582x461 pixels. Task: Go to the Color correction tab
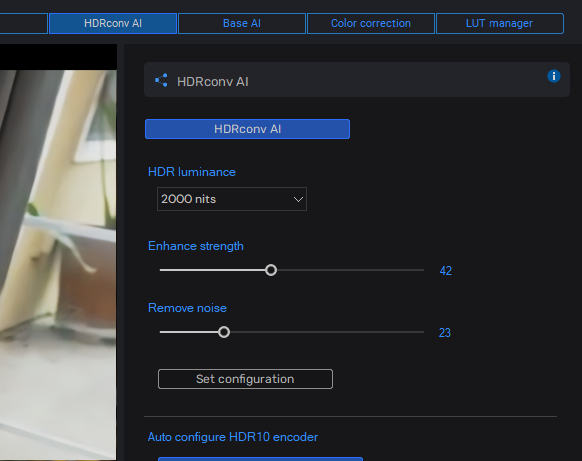click(x=371, y=23)
